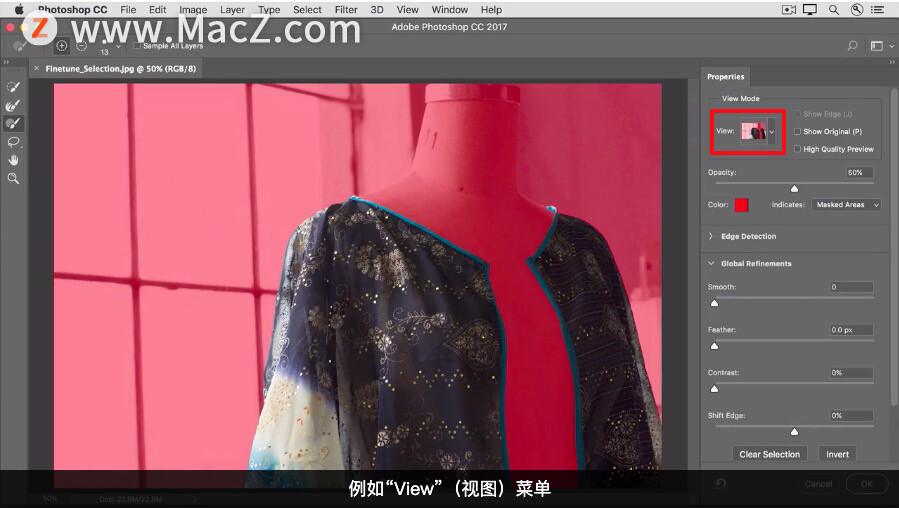Click the Shift Edge 0% field
899x508 pixels.
pos(851,416)
